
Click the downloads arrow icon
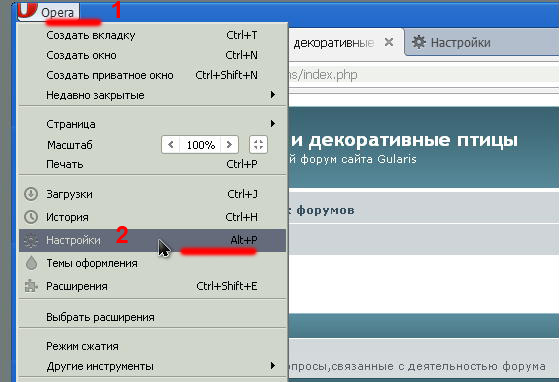(x=31, y=194)
